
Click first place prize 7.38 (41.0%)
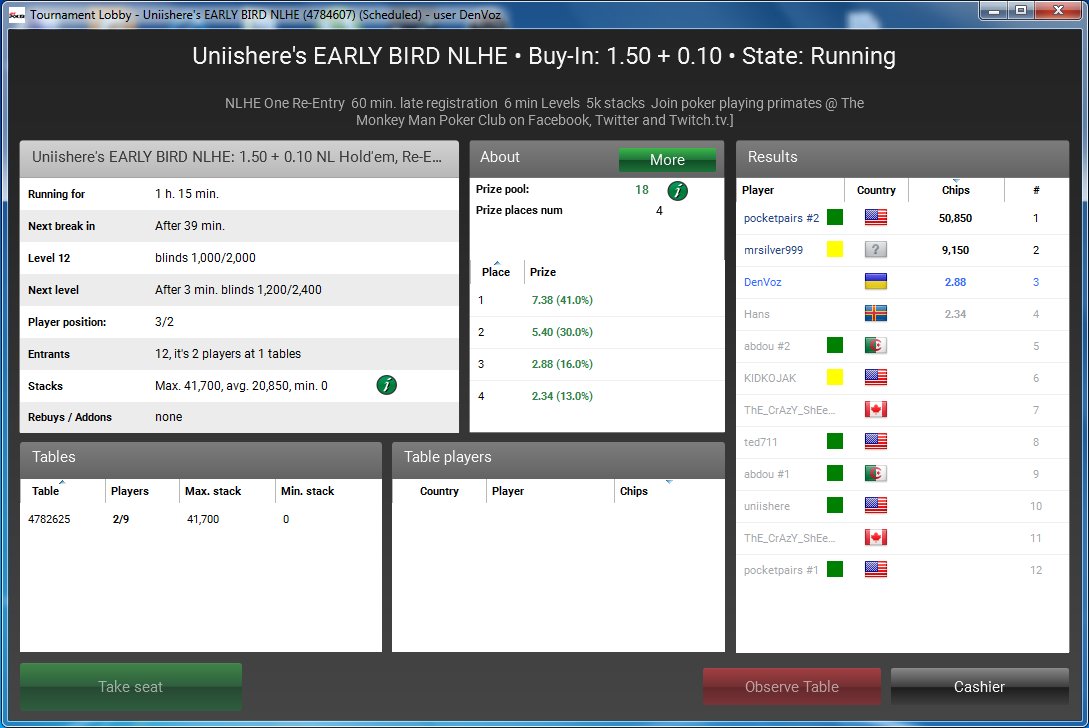[562, 300]
